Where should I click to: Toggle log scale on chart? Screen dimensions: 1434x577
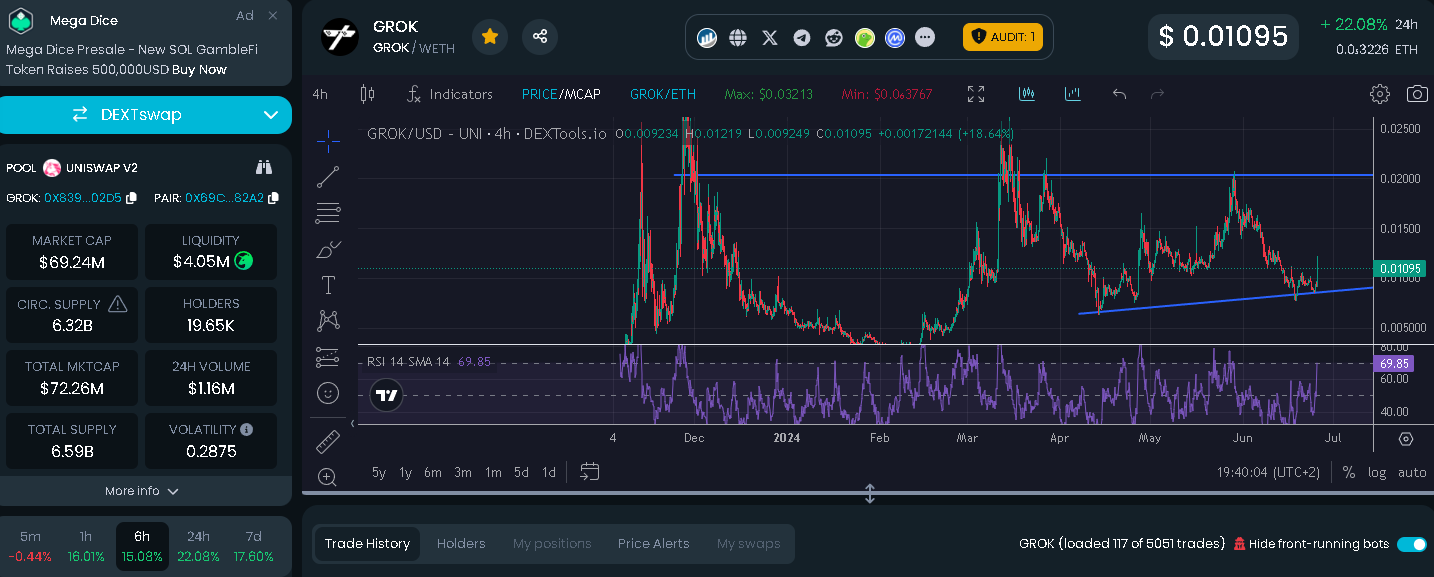[x=1377, y=472]
